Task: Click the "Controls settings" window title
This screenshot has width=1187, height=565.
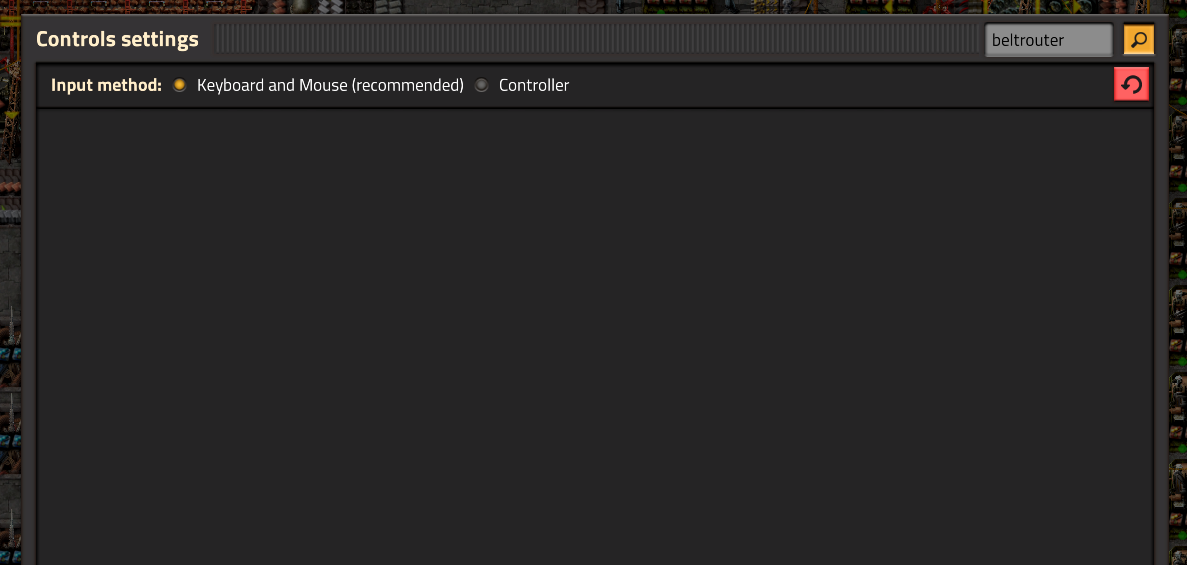Action: point(117,39)
